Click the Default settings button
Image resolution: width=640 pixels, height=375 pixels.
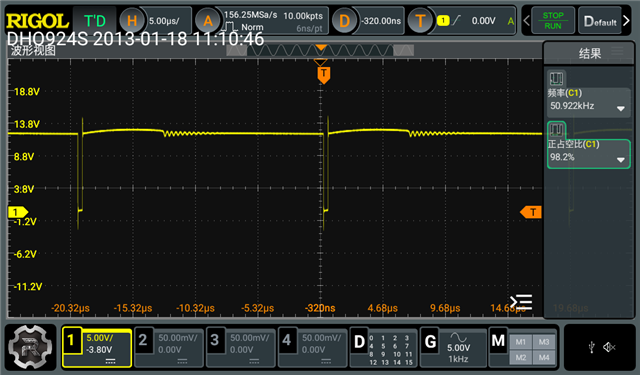point(600,20)
